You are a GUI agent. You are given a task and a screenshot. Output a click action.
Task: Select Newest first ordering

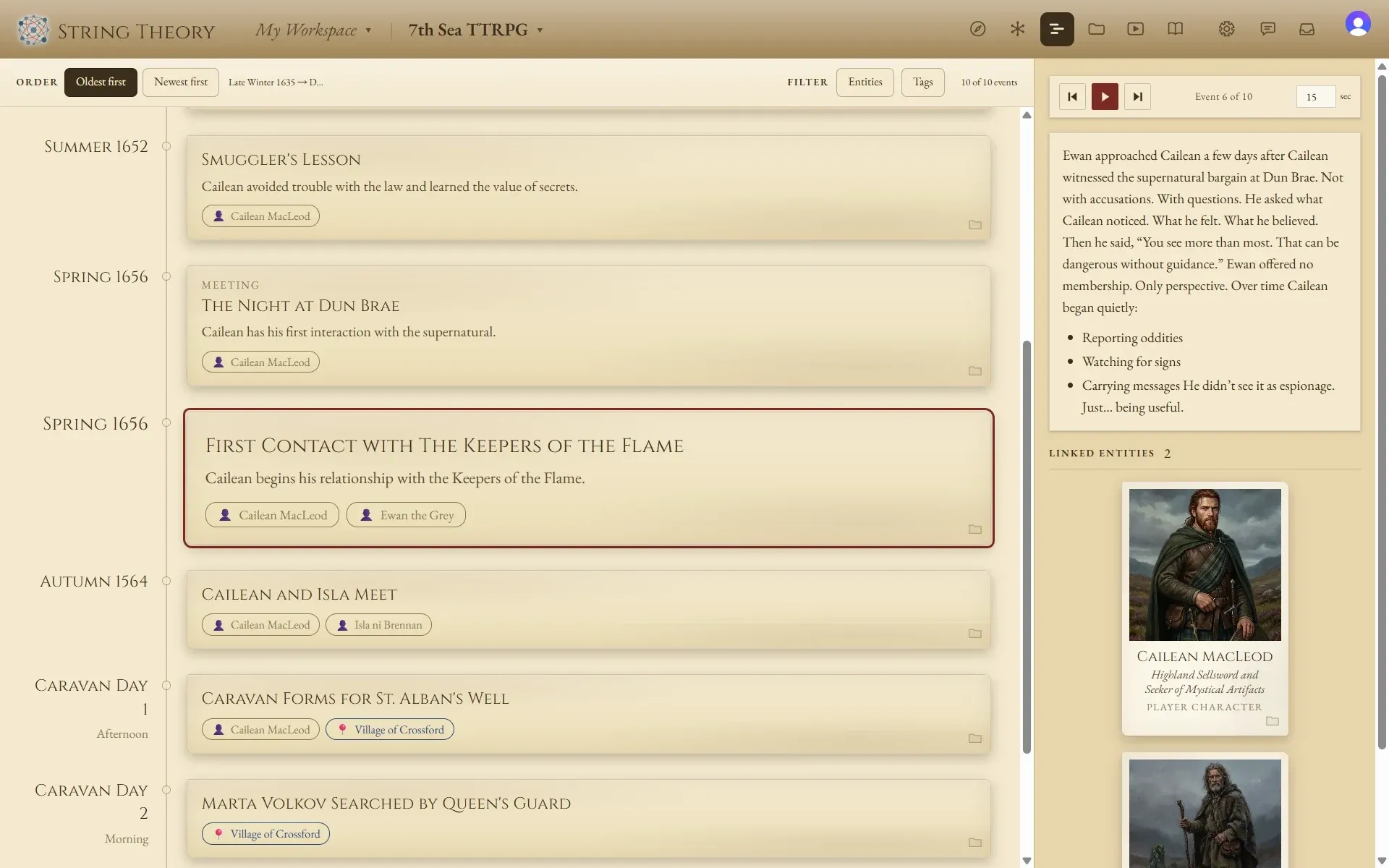point(181,82)
